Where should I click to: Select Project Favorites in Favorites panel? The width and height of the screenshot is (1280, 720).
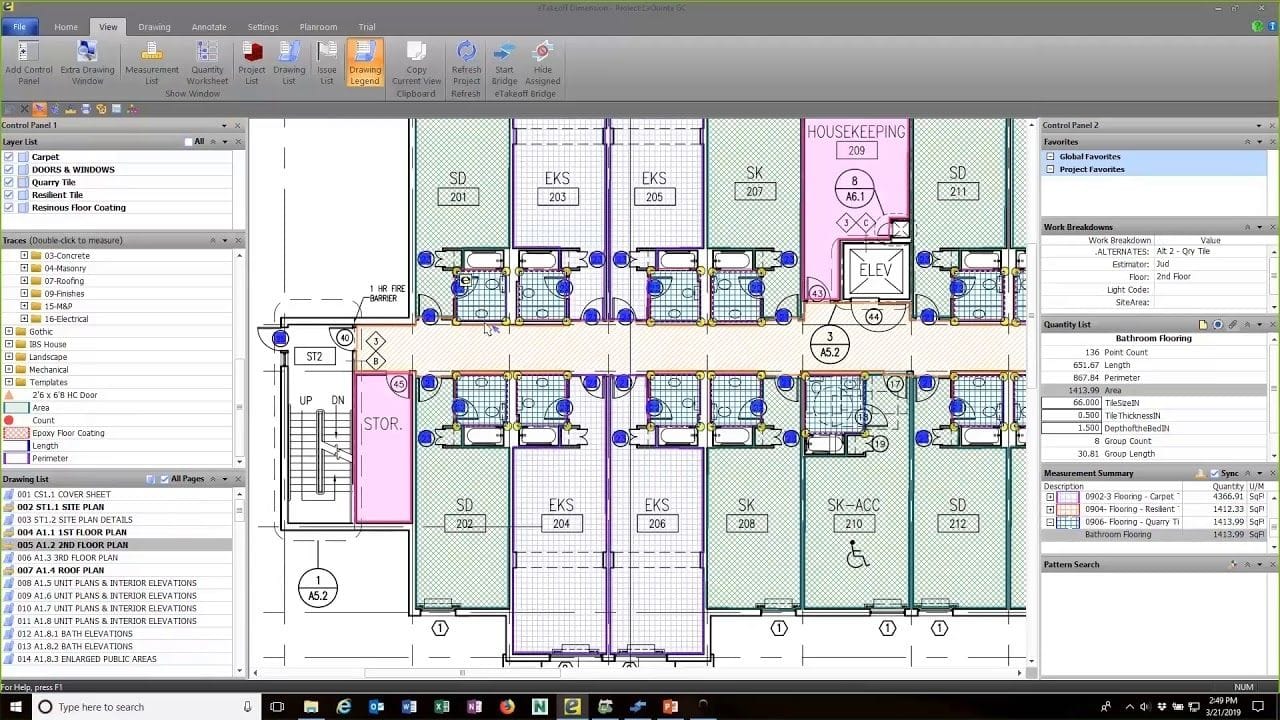point(1092,170)
